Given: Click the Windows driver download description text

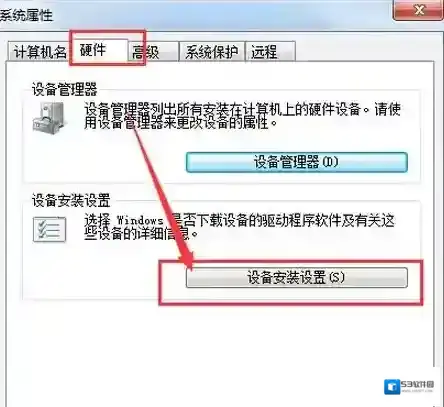Looking at the screenshot, I should pyautogui.click(x=239, y=227).
